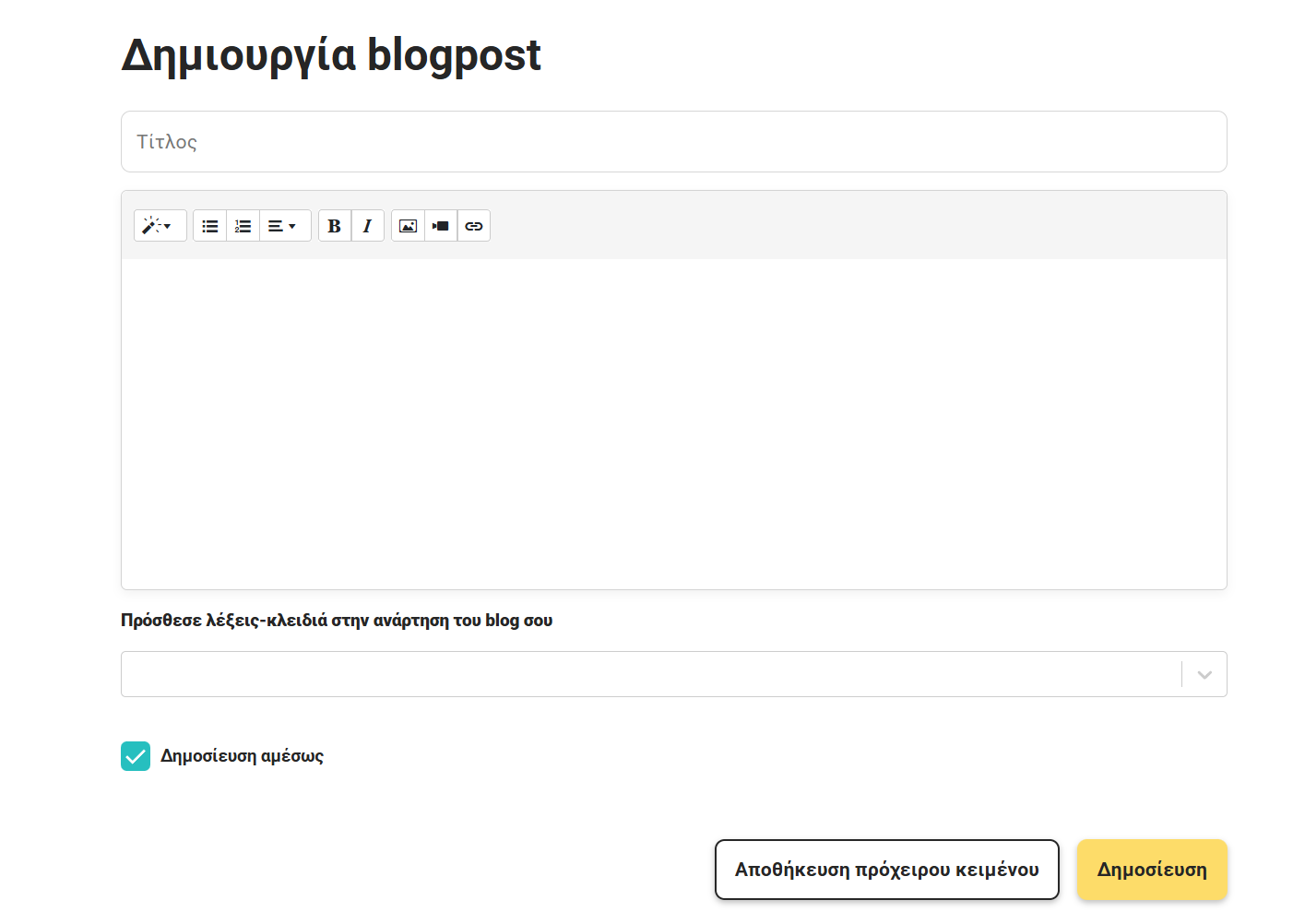Focus the Τίτλος title input field

[673, 142]
